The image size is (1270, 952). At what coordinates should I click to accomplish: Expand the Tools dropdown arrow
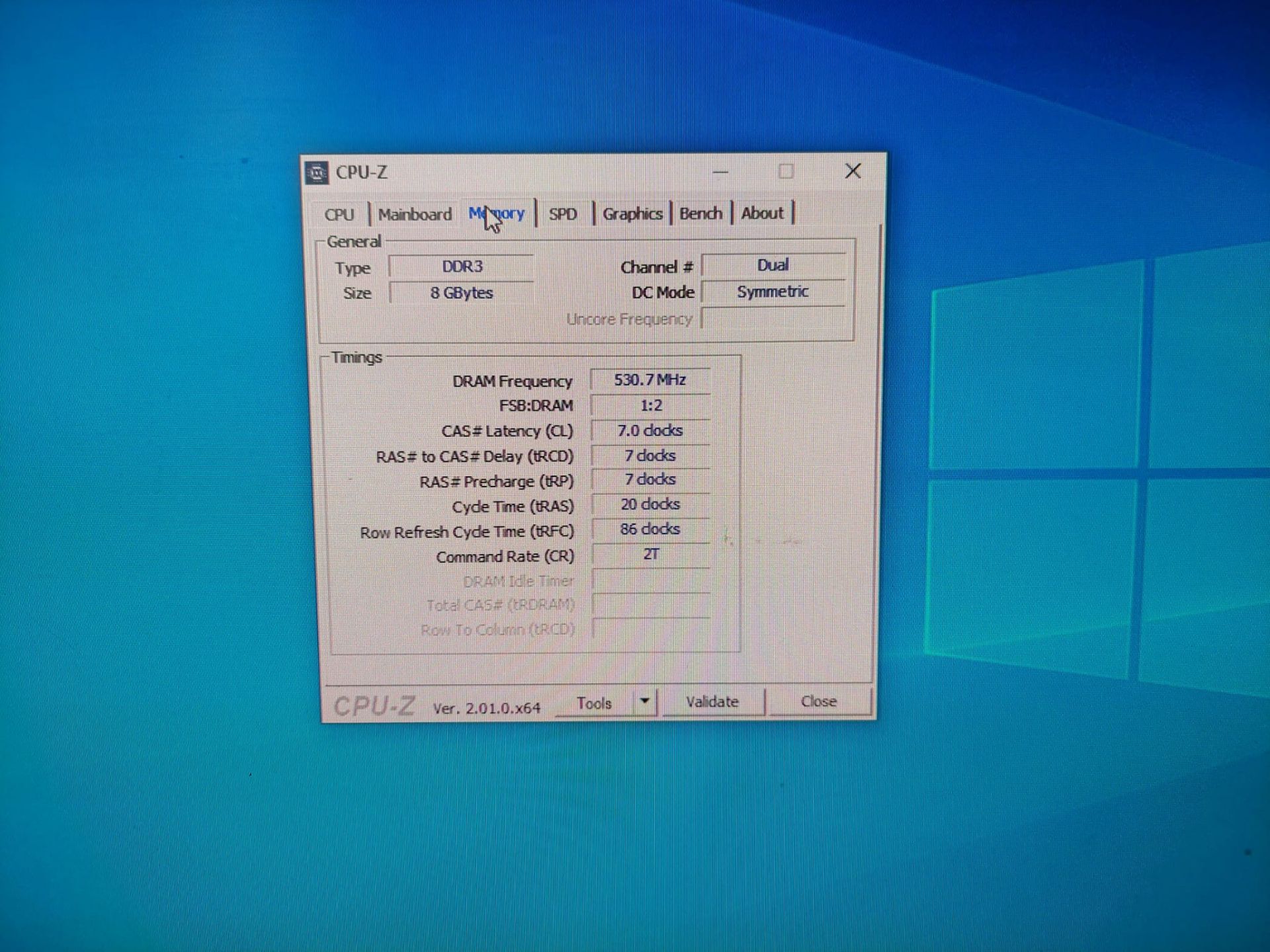click(x=645, y=702)
